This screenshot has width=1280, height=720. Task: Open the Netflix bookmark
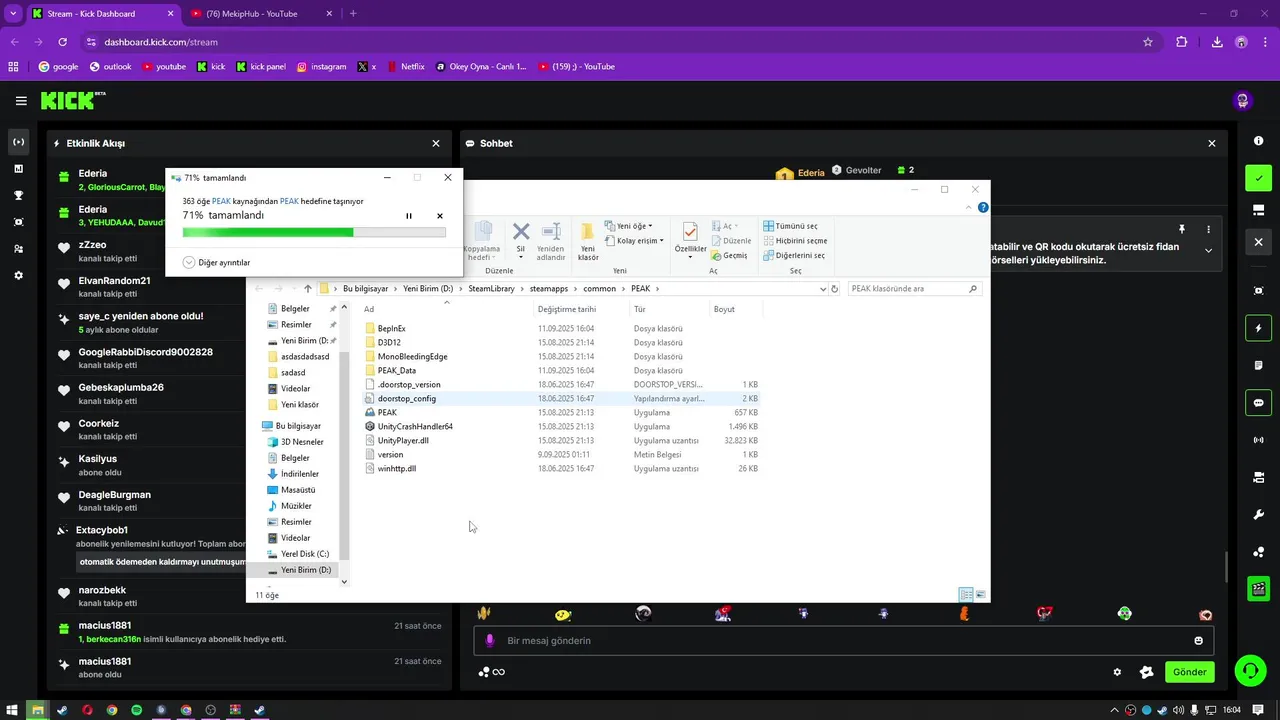pos(405,66)
